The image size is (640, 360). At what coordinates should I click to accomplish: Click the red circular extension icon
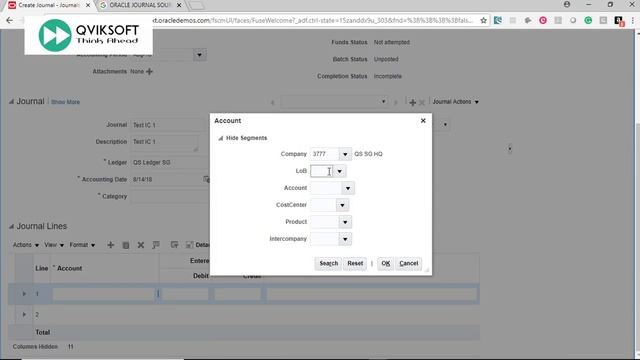(x=543, y=20)
